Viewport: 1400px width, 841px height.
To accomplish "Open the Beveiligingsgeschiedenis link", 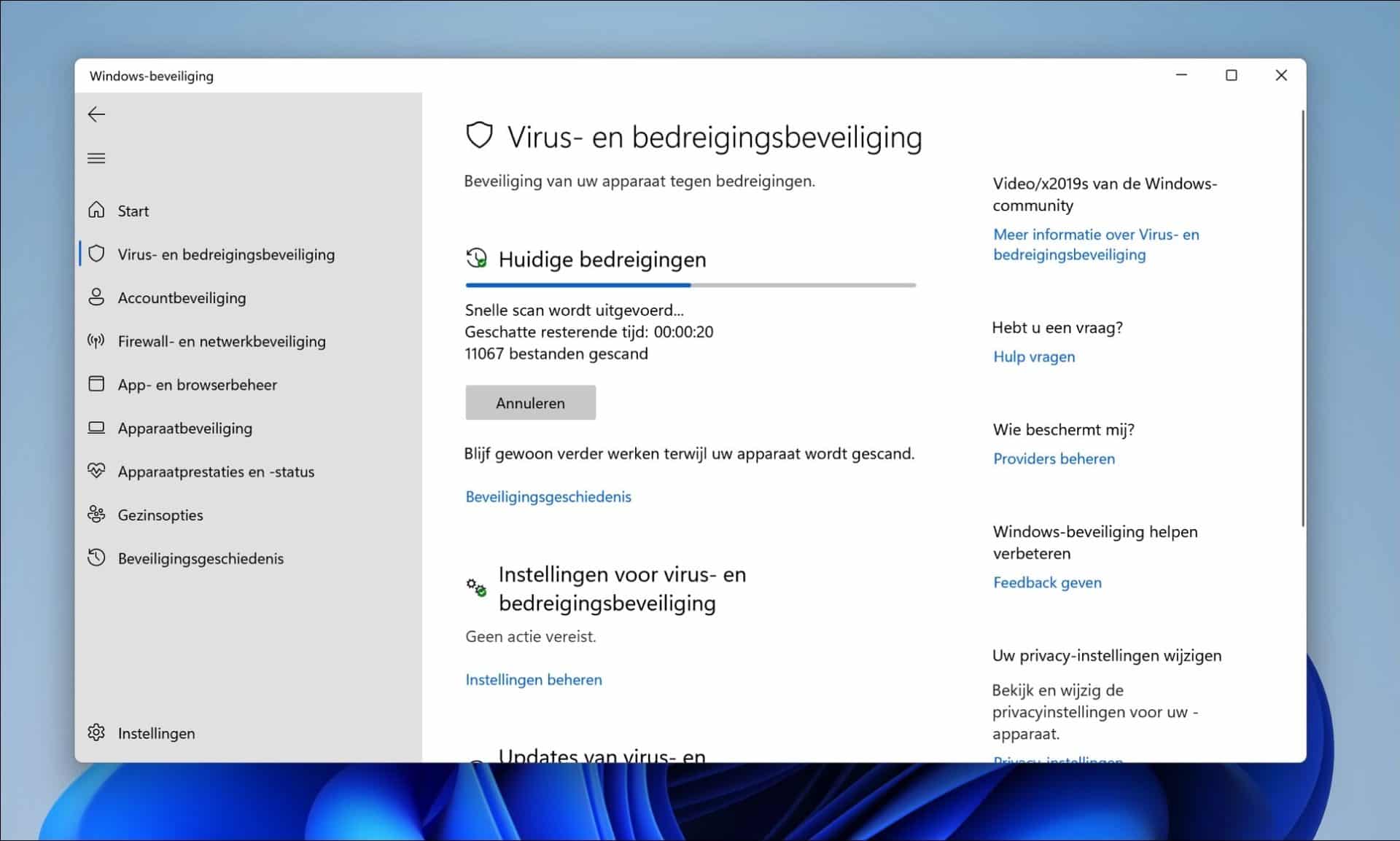I will point(548,496).
